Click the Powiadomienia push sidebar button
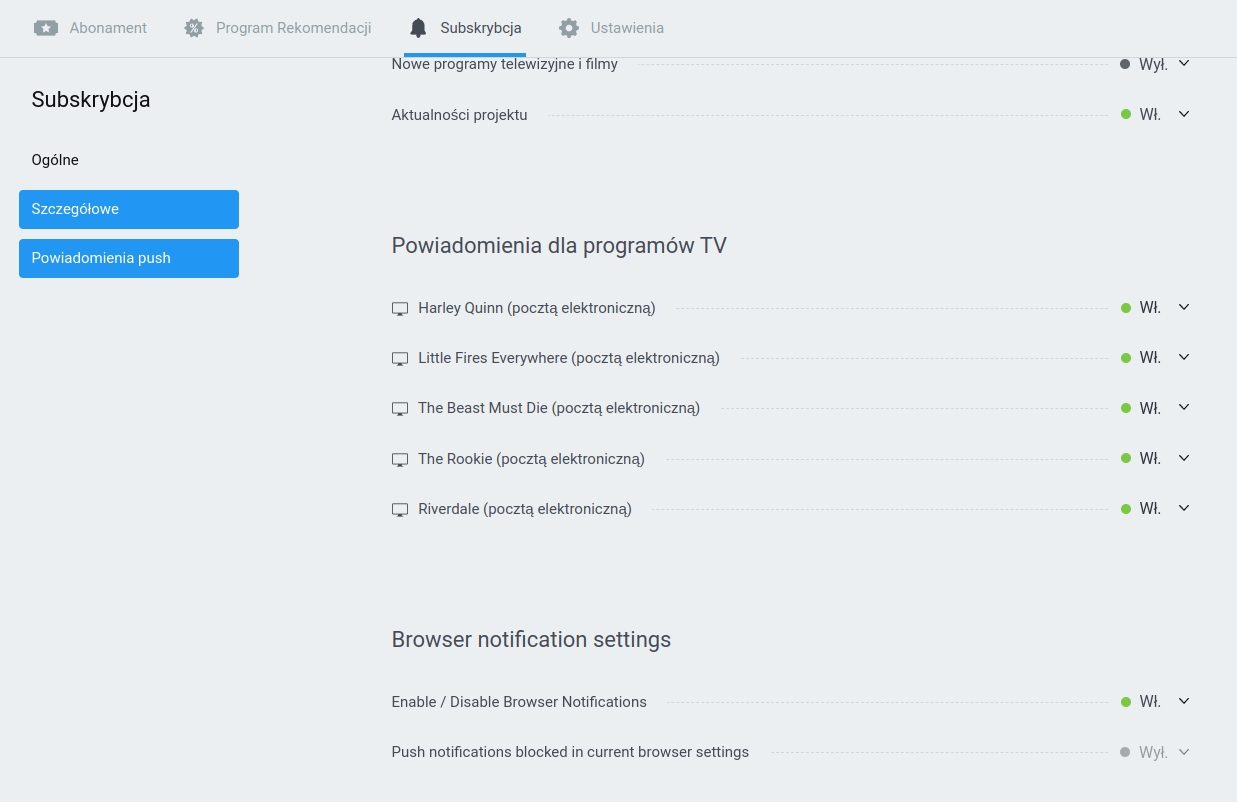The width and height of the screenshot is (1237, 802). click(x=129, y=258)
